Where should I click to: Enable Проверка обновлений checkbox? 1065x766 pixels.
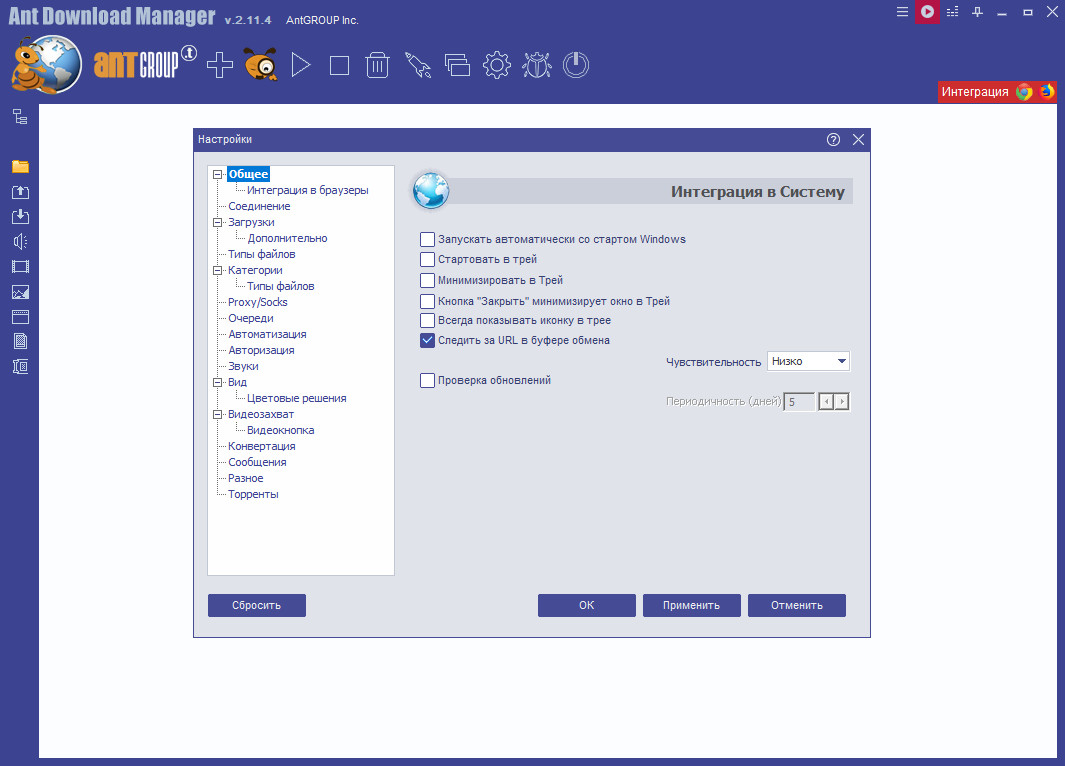pyautogui.click(x=427, y=381)
